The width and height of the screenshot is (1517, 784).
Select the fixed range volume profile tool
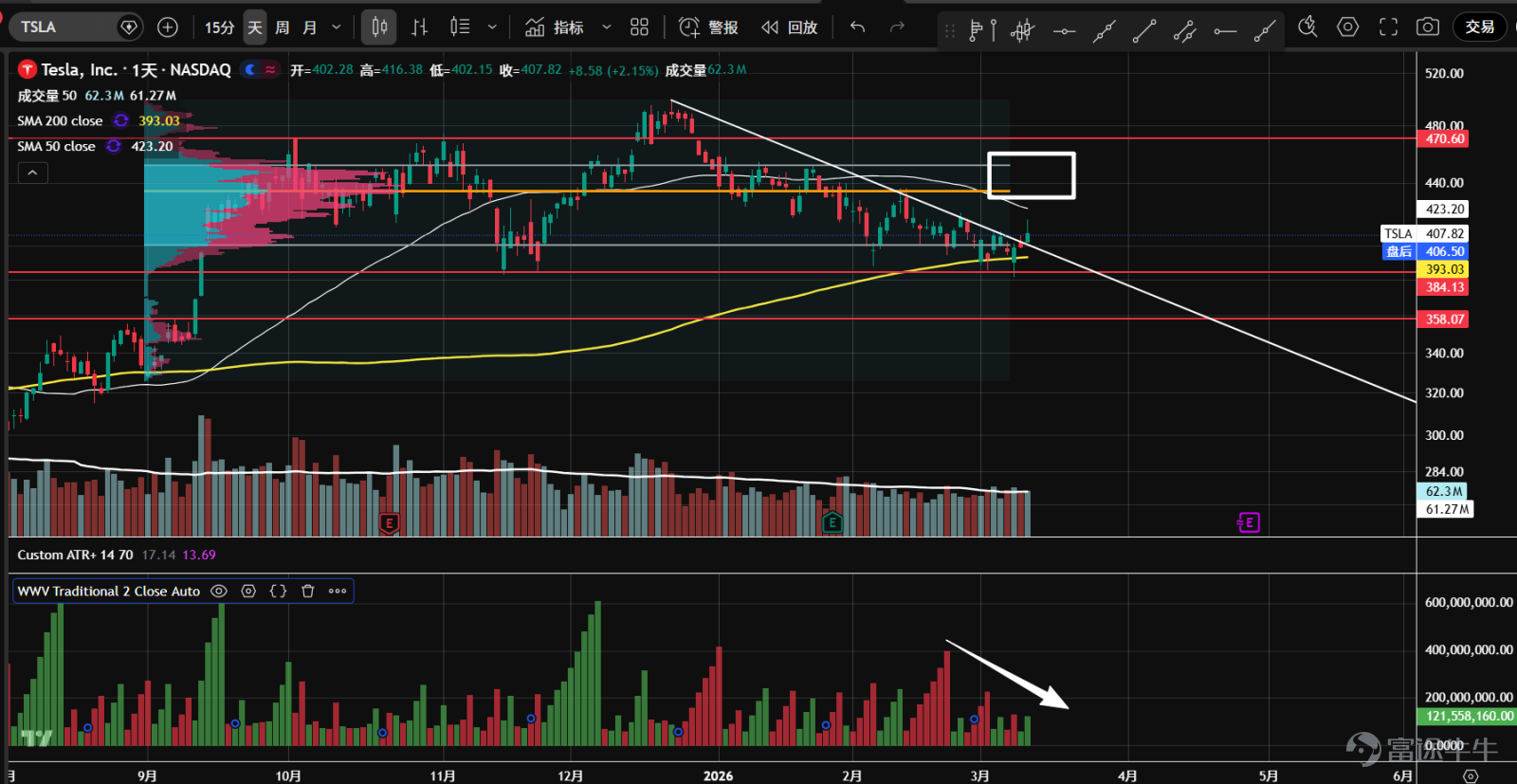click(982, 30)
